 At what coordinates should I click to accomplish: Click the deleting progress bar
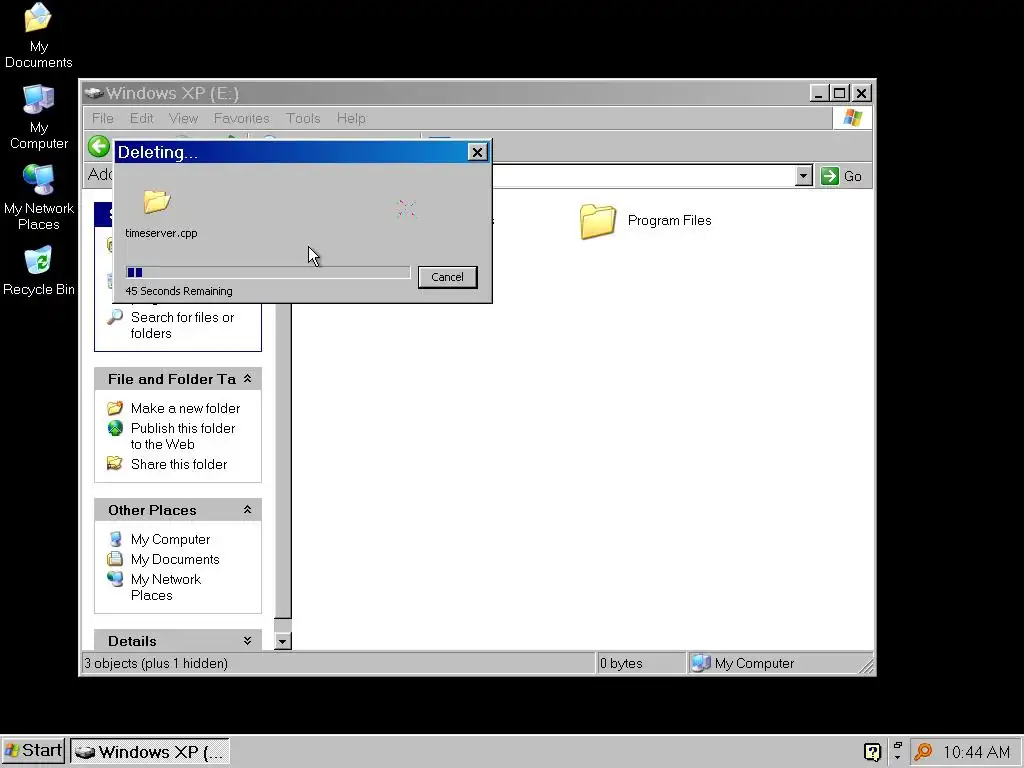point(268,272)
